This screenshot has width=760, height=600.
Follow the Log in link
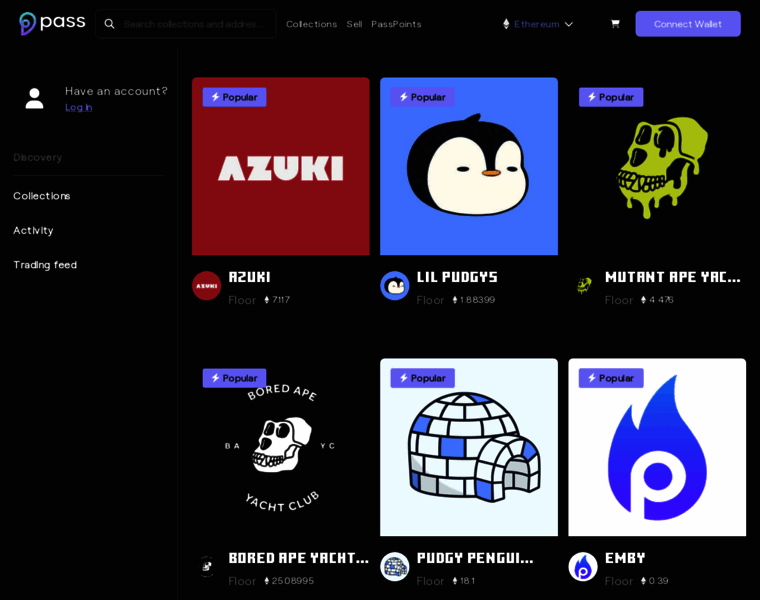79,107
